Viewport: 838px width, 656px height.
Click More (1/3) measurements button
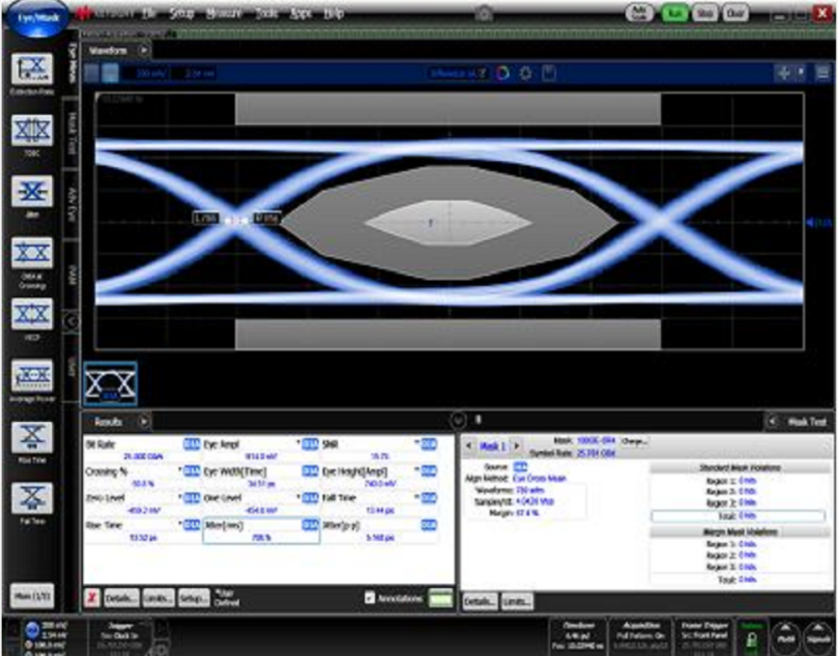[29, 597]
